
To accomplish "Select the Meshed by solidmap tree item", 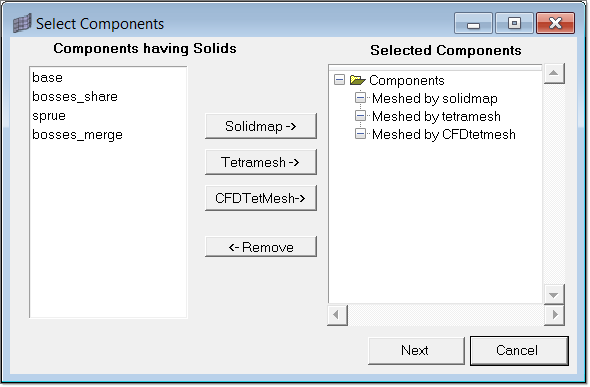I will 435,99.
